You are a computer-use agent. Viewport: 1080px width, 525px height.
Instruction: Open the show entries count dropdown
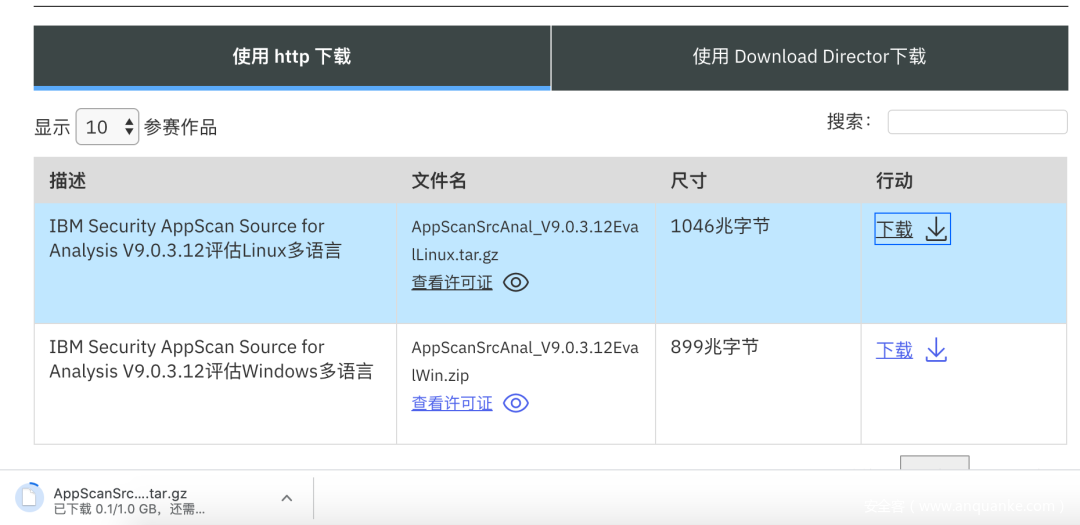click(107, 127)
